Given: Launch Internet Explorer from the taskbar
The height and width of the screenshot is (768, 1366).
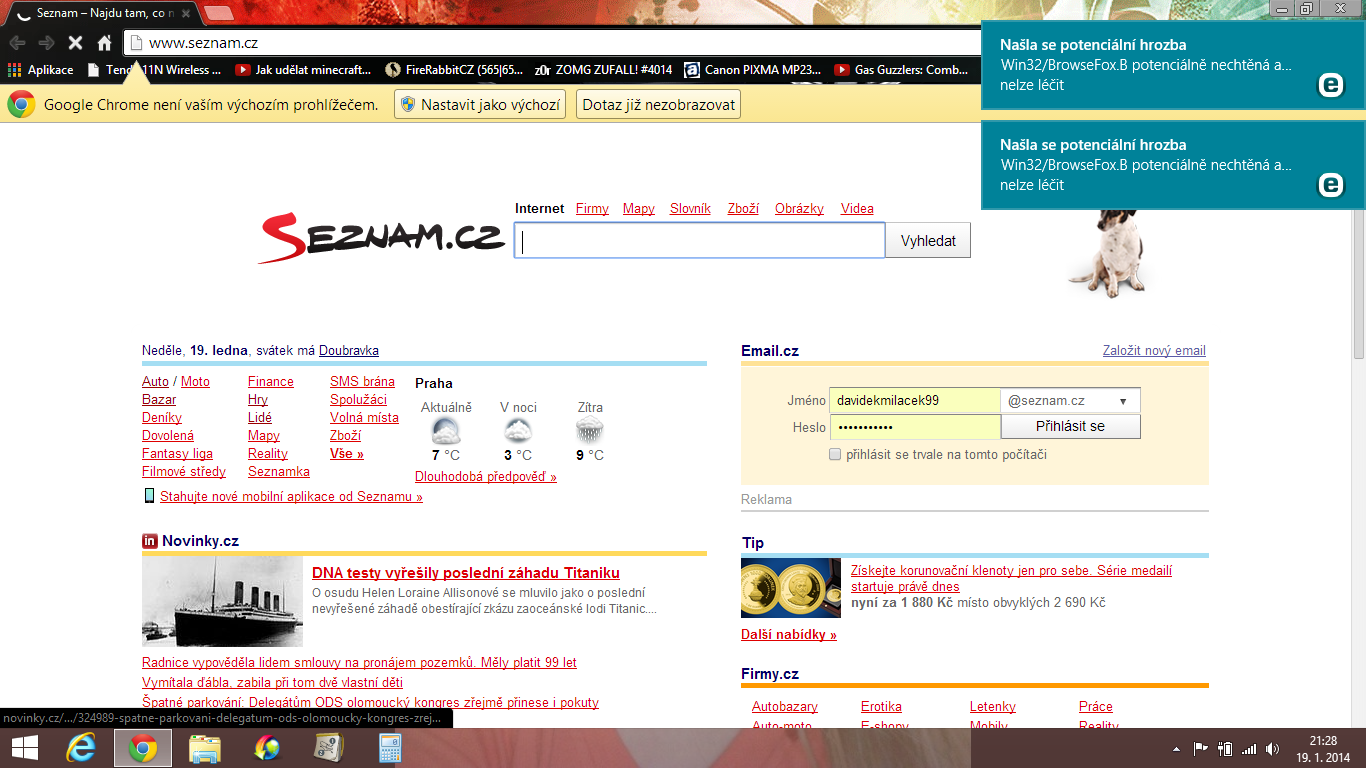Looking at the screenshot, I should coord(81,748).
